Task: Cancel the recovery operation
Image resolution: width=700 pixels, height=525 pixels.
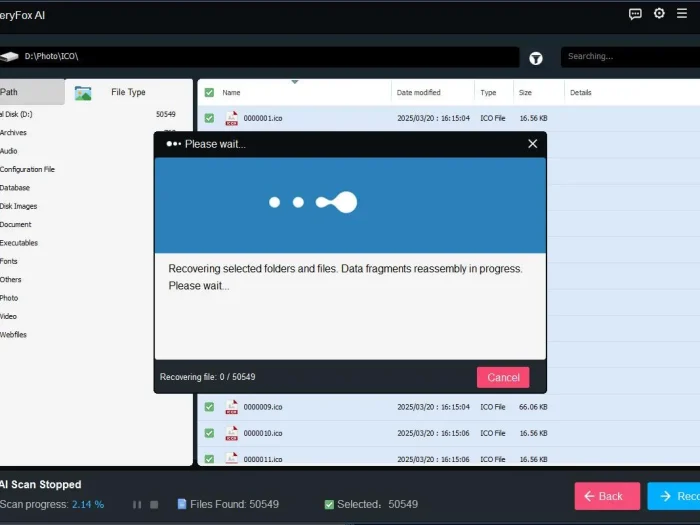Action: point(503,377)
